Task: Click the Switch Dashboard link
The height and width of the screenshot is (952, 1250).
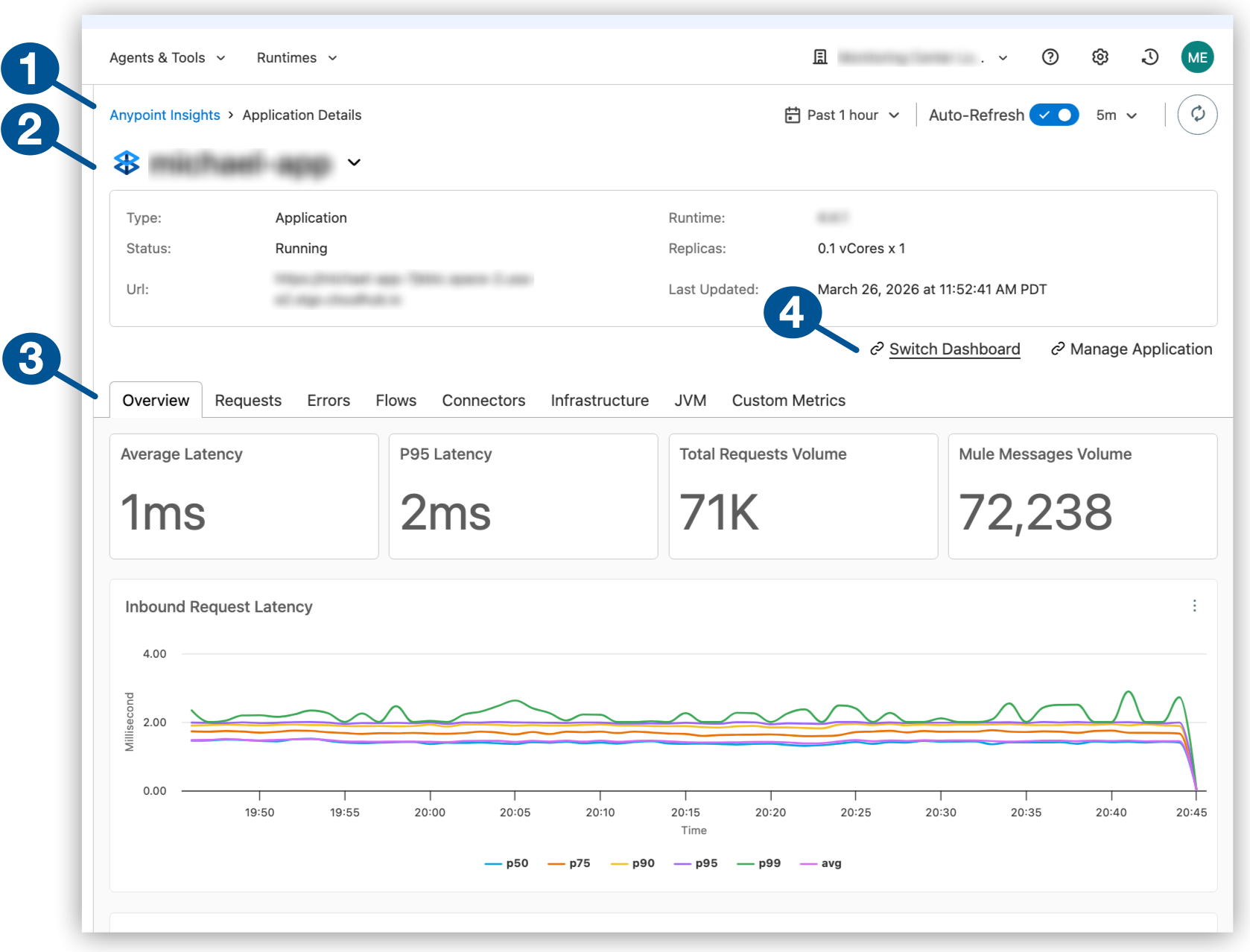Action: pos(955,349)
